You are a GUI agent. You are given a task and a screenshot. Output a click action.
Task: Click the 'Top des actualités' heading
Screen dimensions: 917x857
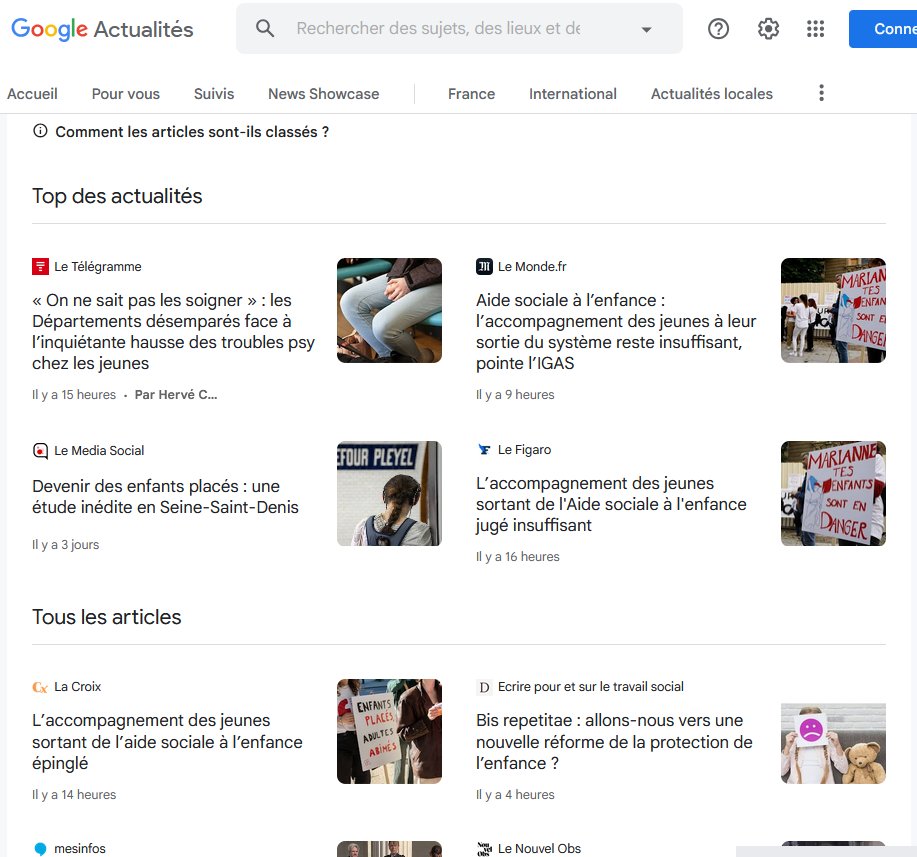[x=117, y=196]
